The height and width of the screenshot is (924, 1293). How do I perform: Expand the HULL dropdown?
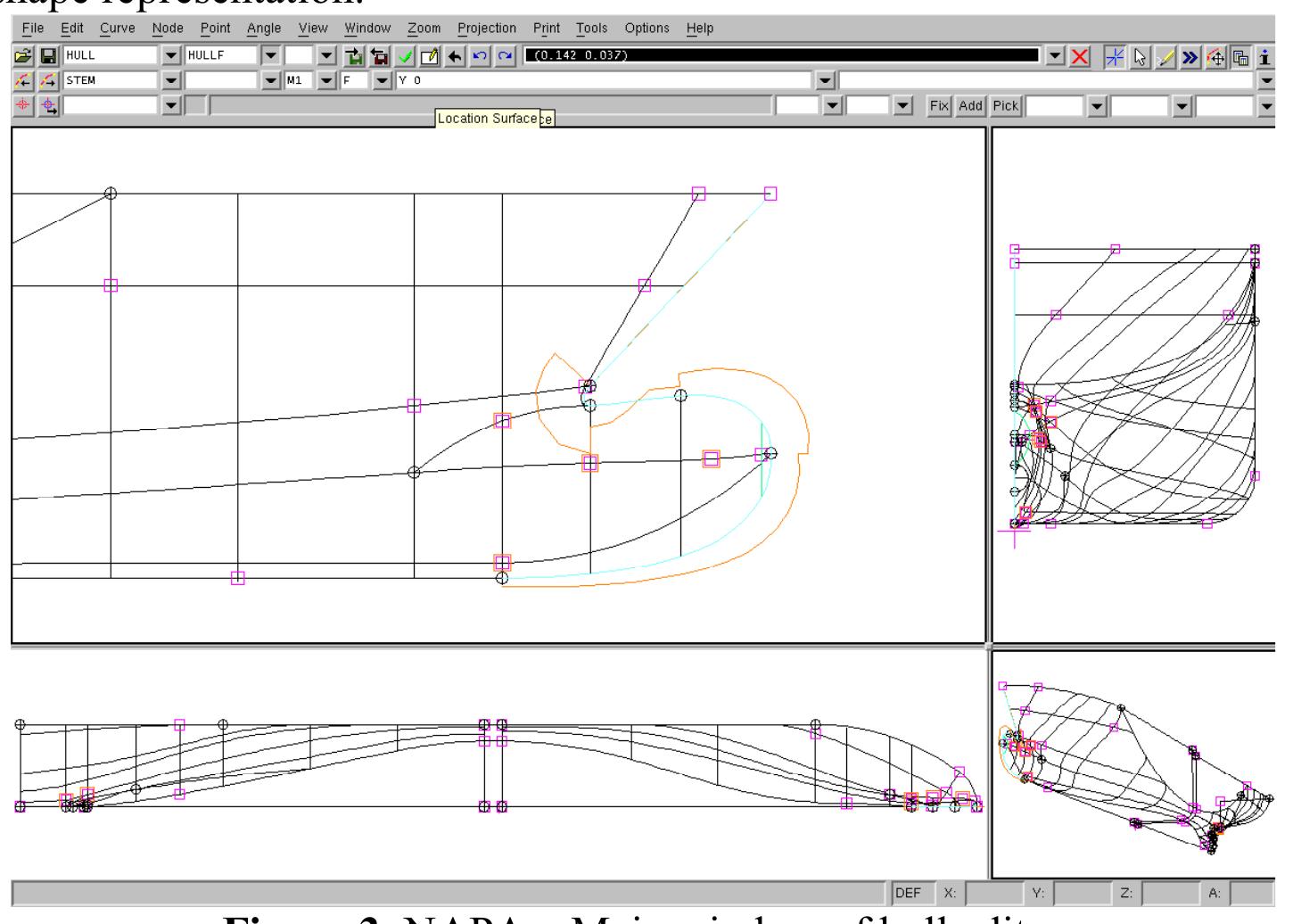click(x=173, y=56)
